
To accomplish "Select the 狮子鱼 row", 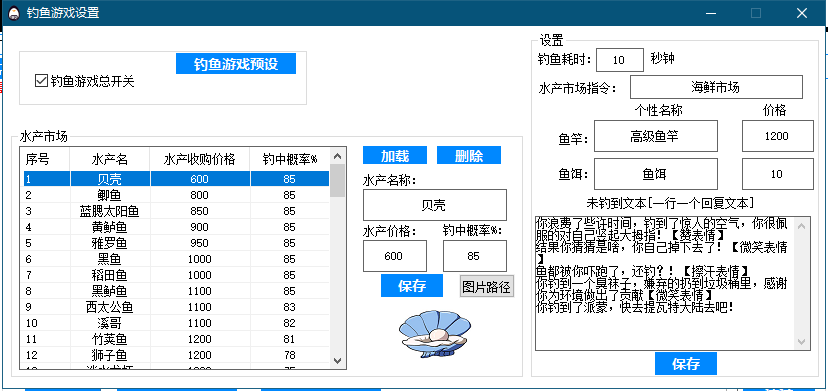I will pyautogui.click(x=175, y=355).
